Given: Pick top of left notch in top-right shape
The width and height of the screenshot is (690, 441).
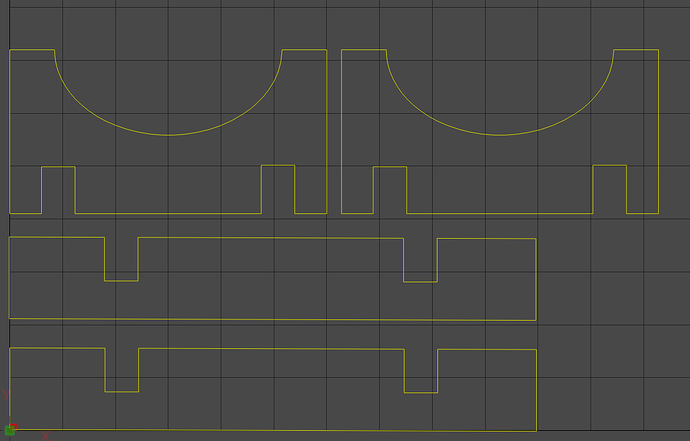Looking at the screenshot, I should click(x=390, y=167).
